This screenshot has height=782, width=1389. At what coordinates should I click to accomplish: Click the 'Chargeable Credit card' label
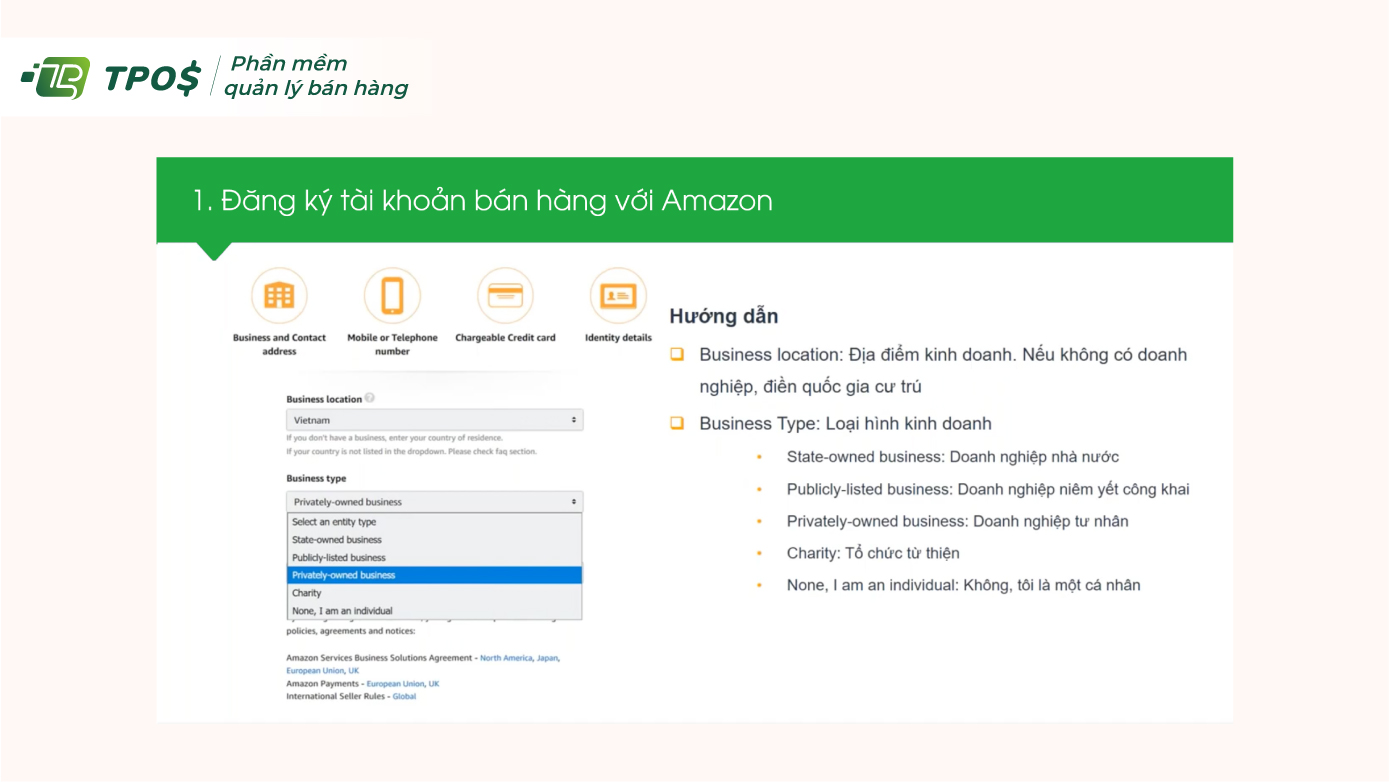pos(505,338)
